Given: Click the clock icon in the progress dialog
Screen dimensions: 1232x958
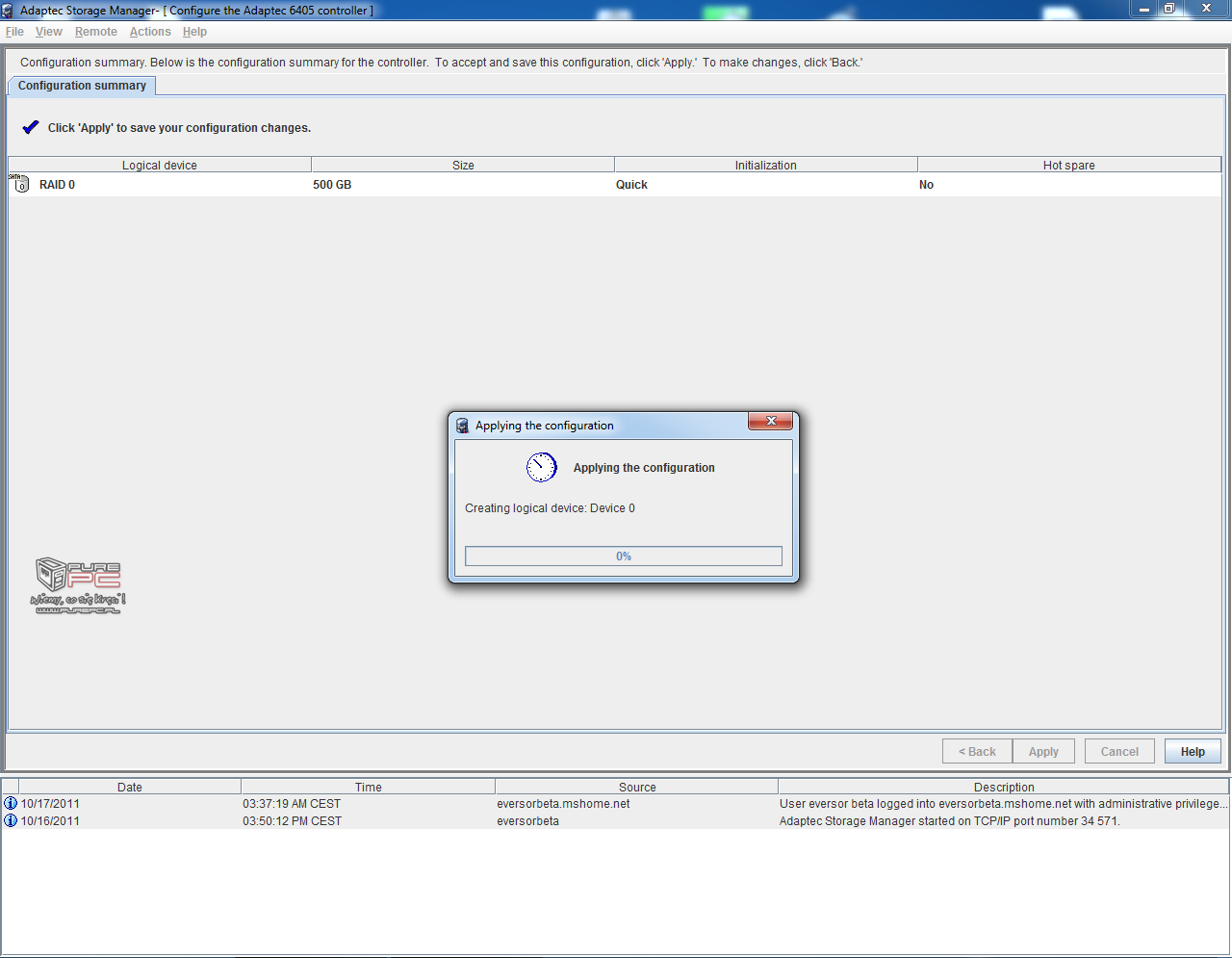Looking at the screenshot, I should click(x=541, y=468).
